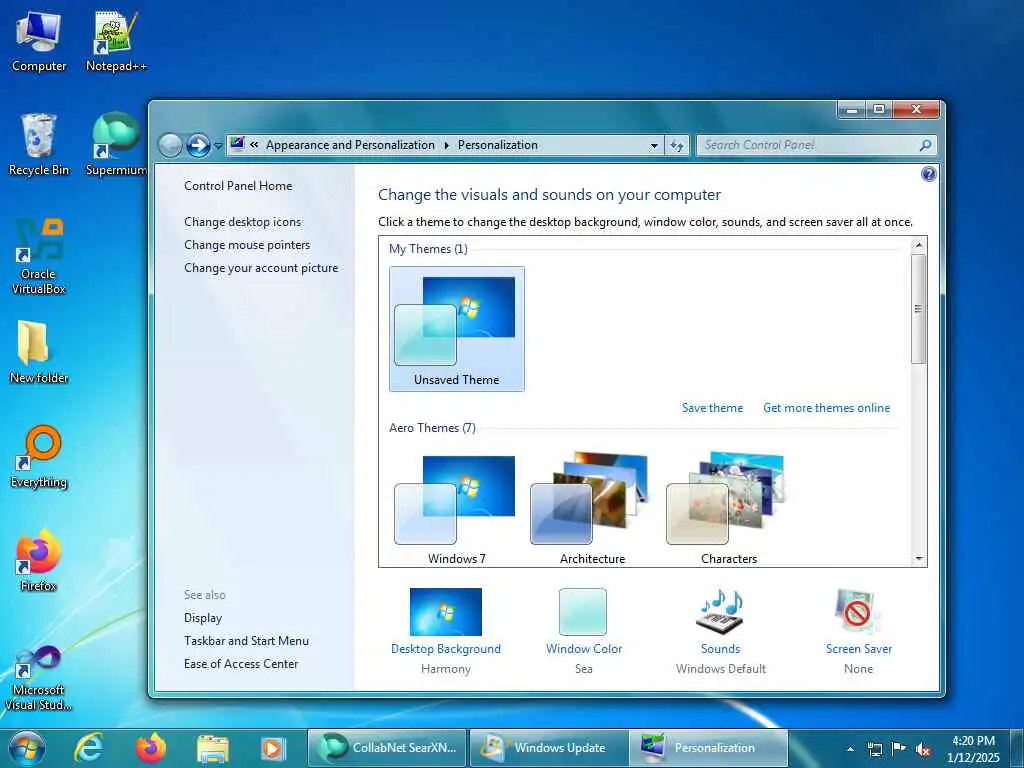
Task: Click the Personalization breadcrumb segment
Action: (x=498, y=145)
